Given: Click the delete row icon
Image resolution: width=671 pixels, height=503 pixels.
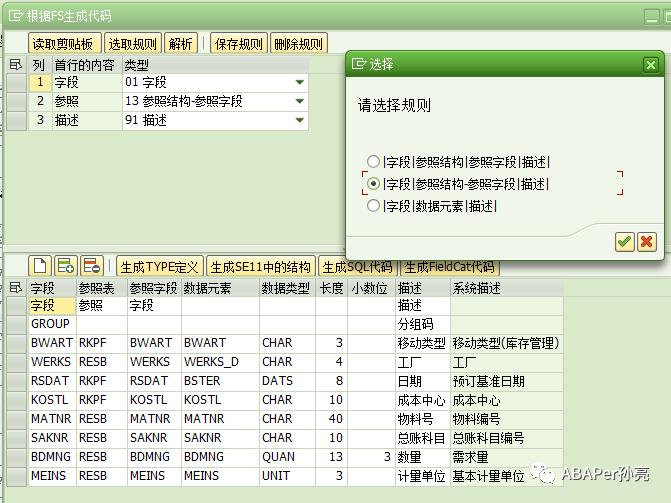Looking at the screenshot, I should [92, 266].
